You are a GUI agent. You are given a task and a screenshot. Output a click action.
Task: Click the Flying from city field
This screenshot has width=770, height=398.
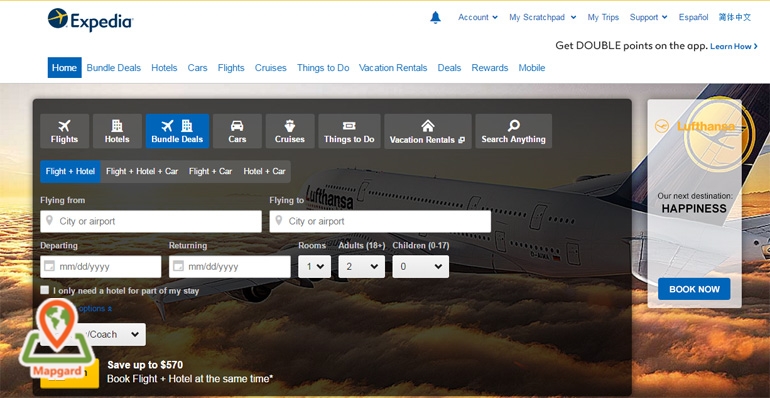point(151,221)
